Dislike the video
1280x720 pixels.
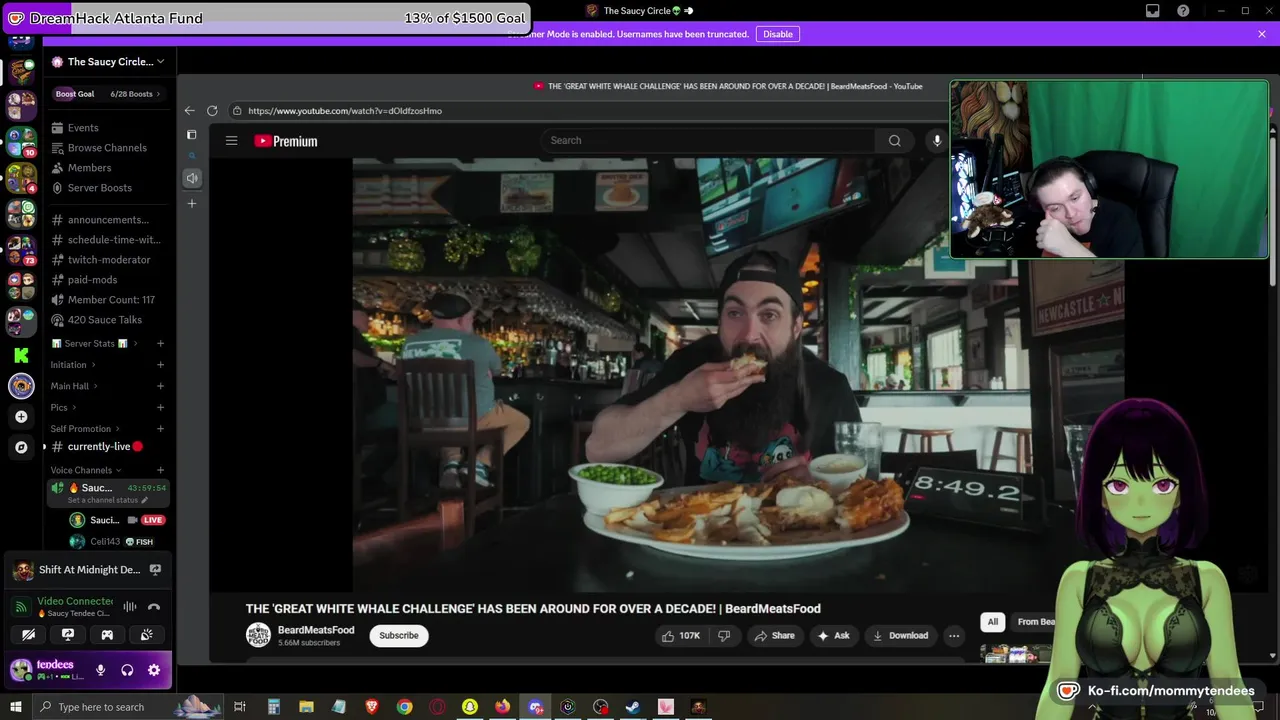pos(724,635)
